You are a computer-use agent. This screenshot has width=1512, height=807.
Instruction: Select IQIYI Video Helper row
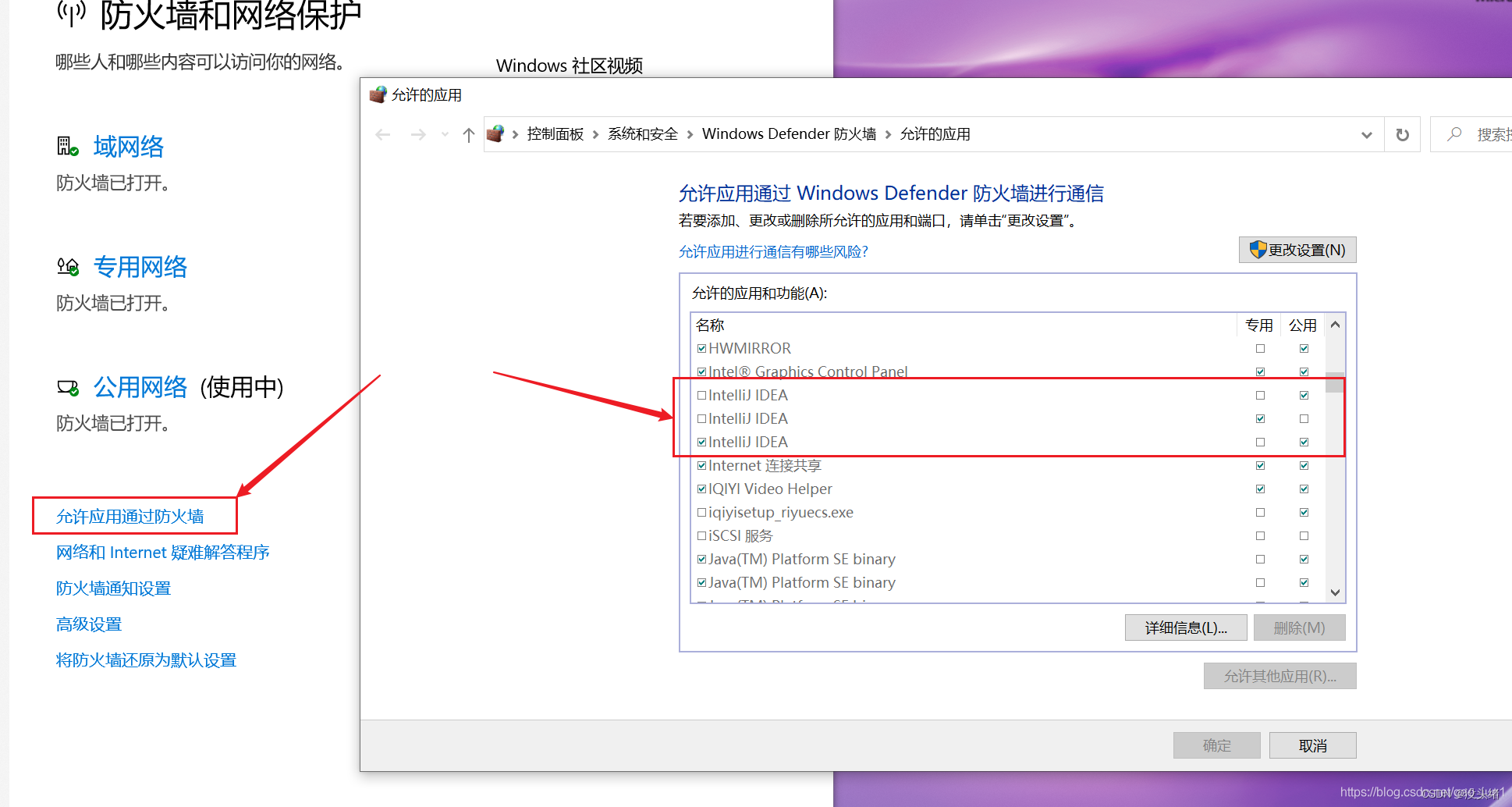click(x=1008, y=489)
